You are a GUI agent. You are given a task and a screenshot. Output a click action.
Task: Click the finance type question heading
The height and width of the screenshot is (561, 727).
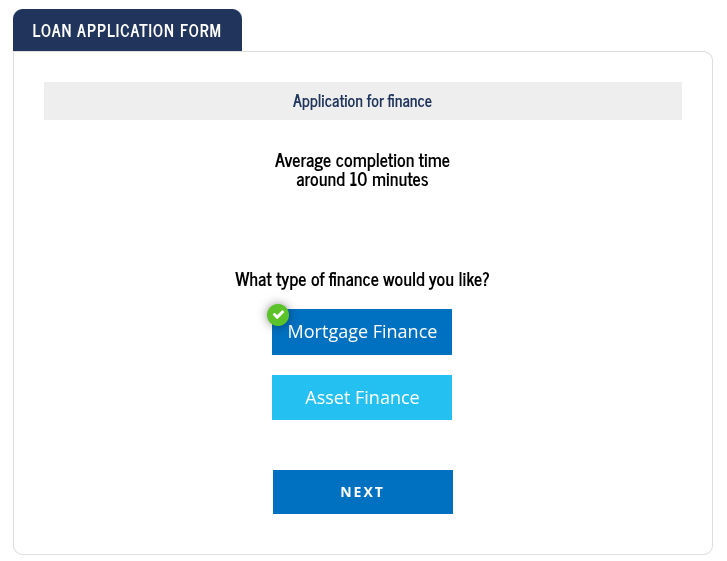(x=362, y=280)
